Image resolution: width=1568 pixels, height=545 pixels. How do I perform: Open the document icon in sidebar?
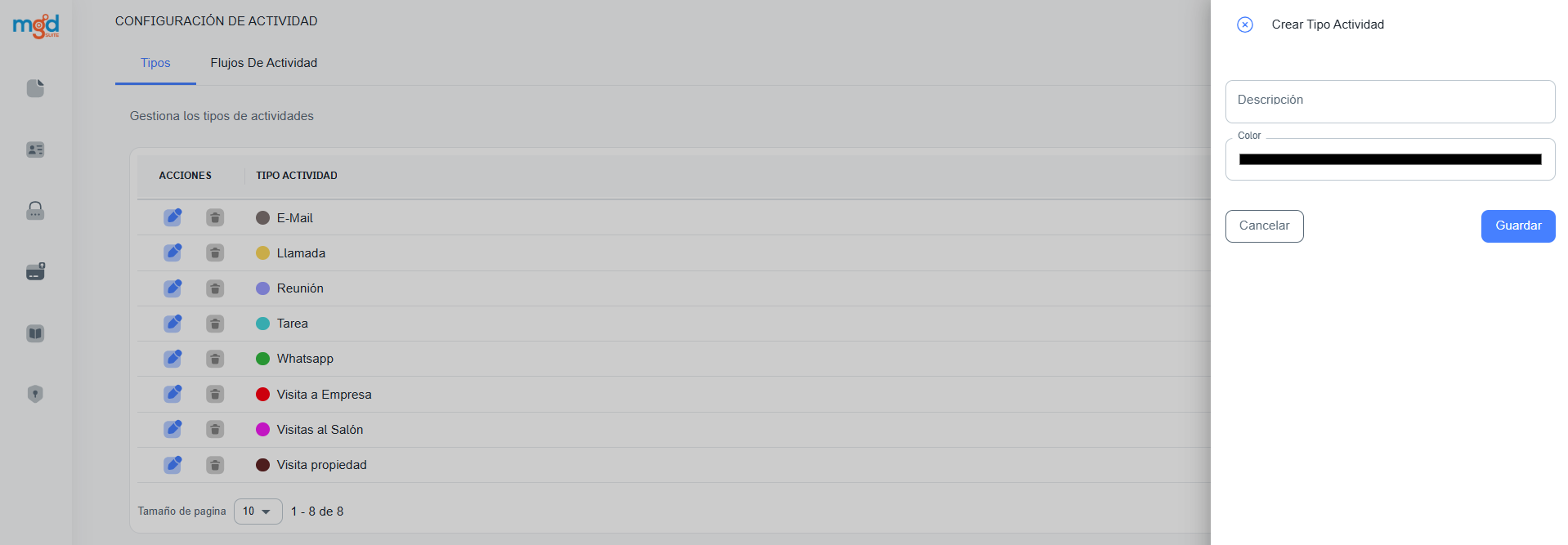pyautogui.click(x=35, y=88)
